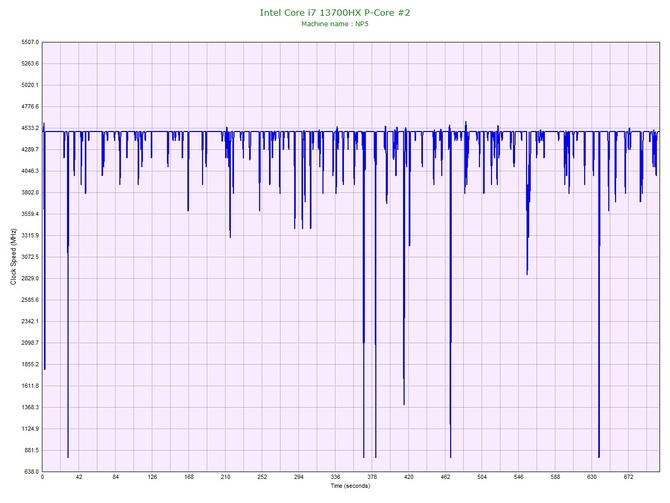This screenshot has height=503, width=670.
Task: Click the 546 time-axis label
Action: coord(518,477)
